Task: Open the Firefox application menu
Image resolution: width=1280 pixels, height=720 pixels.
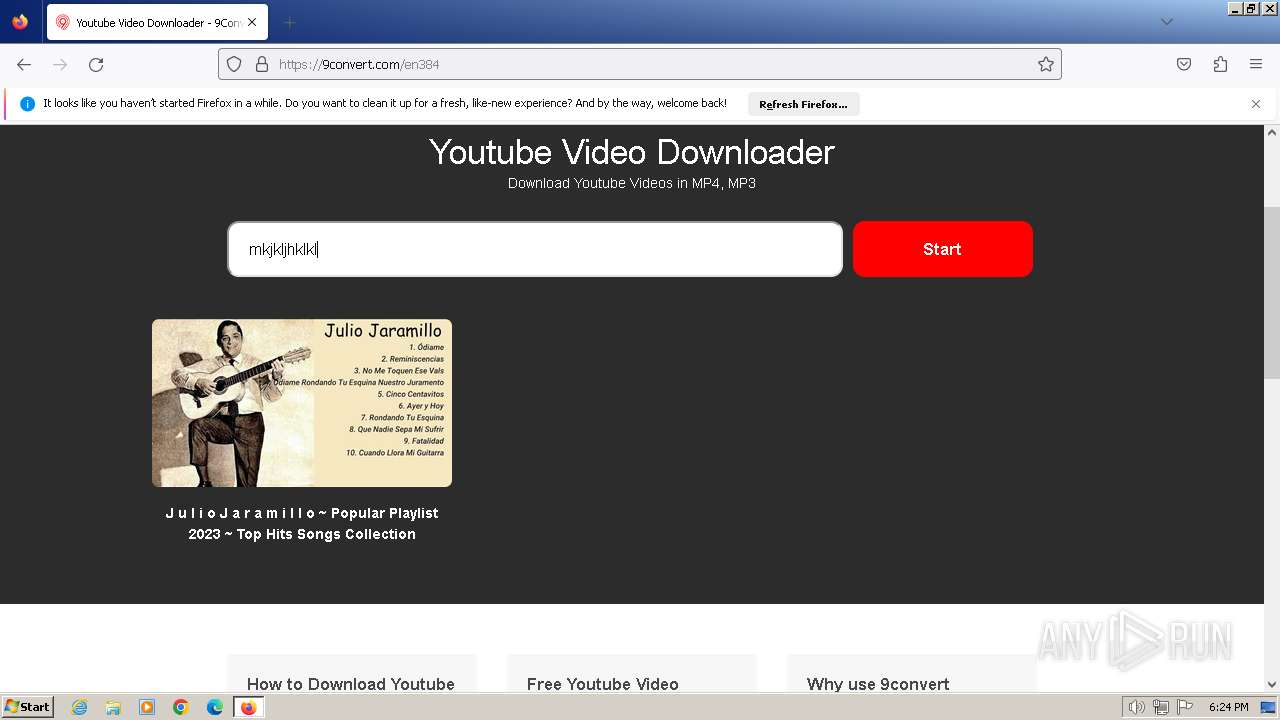Action: click(1256, 64)
